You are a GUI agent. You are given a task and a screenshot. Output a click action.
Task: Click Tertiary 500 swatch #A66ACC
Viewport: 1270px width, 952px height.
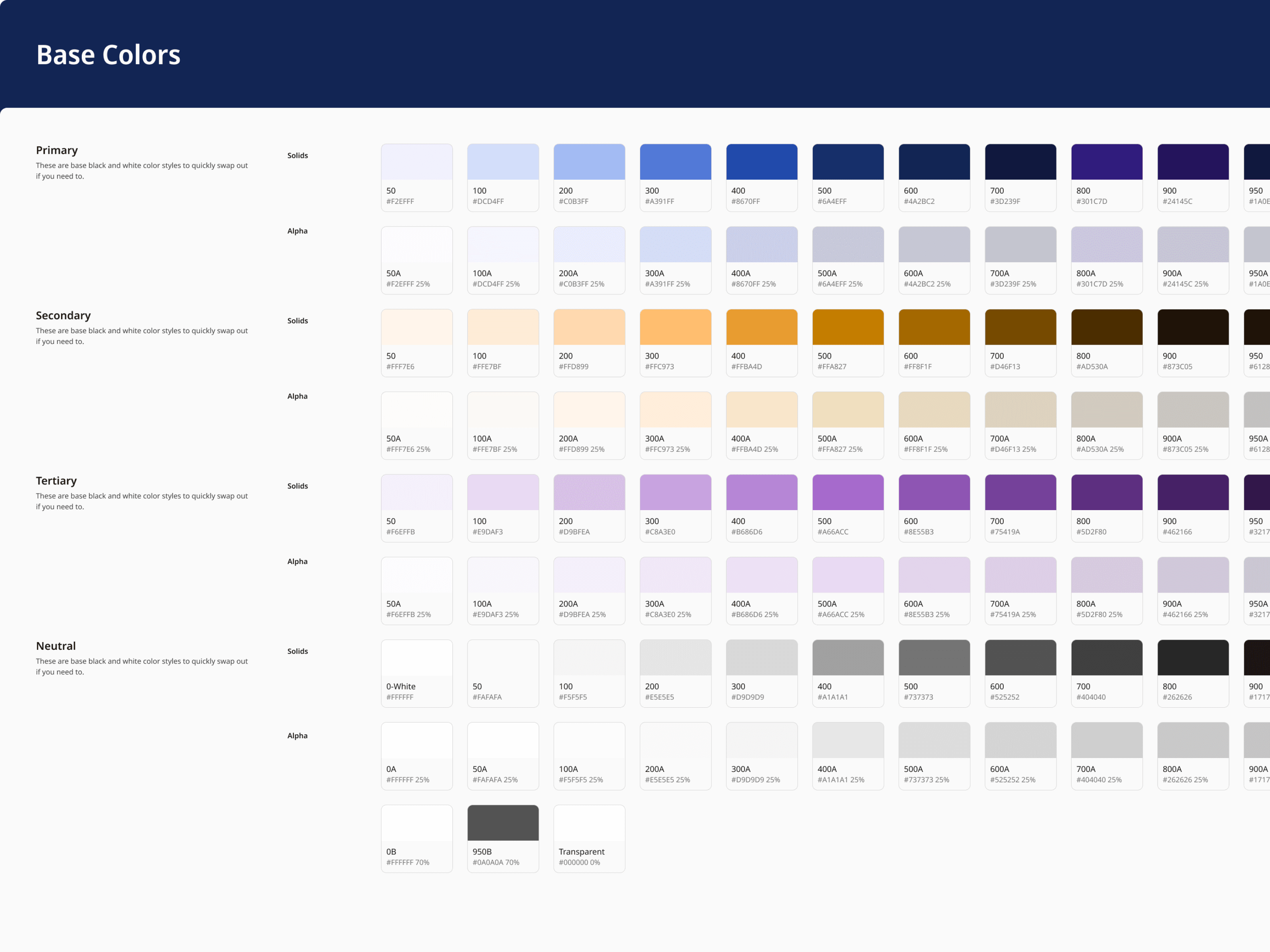(x=848, y=509)
